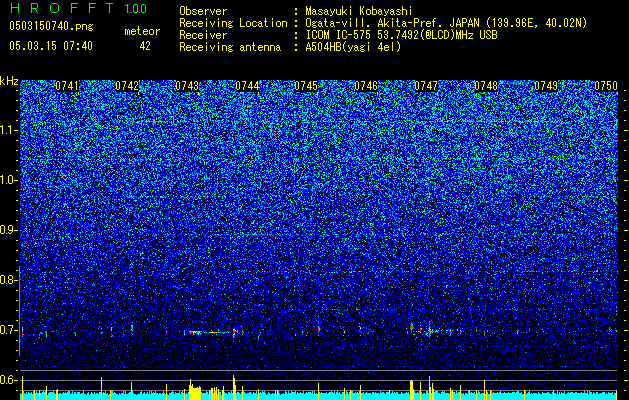This screenshot has height=400, width=629.
Task: Click the Receiving Location label
Action: [x=233, y=23]
